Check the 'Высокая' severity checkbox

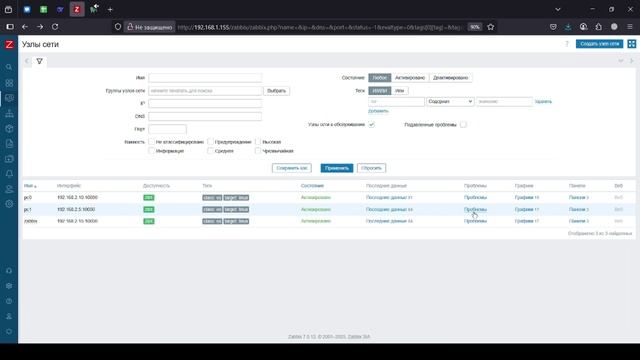258,142
